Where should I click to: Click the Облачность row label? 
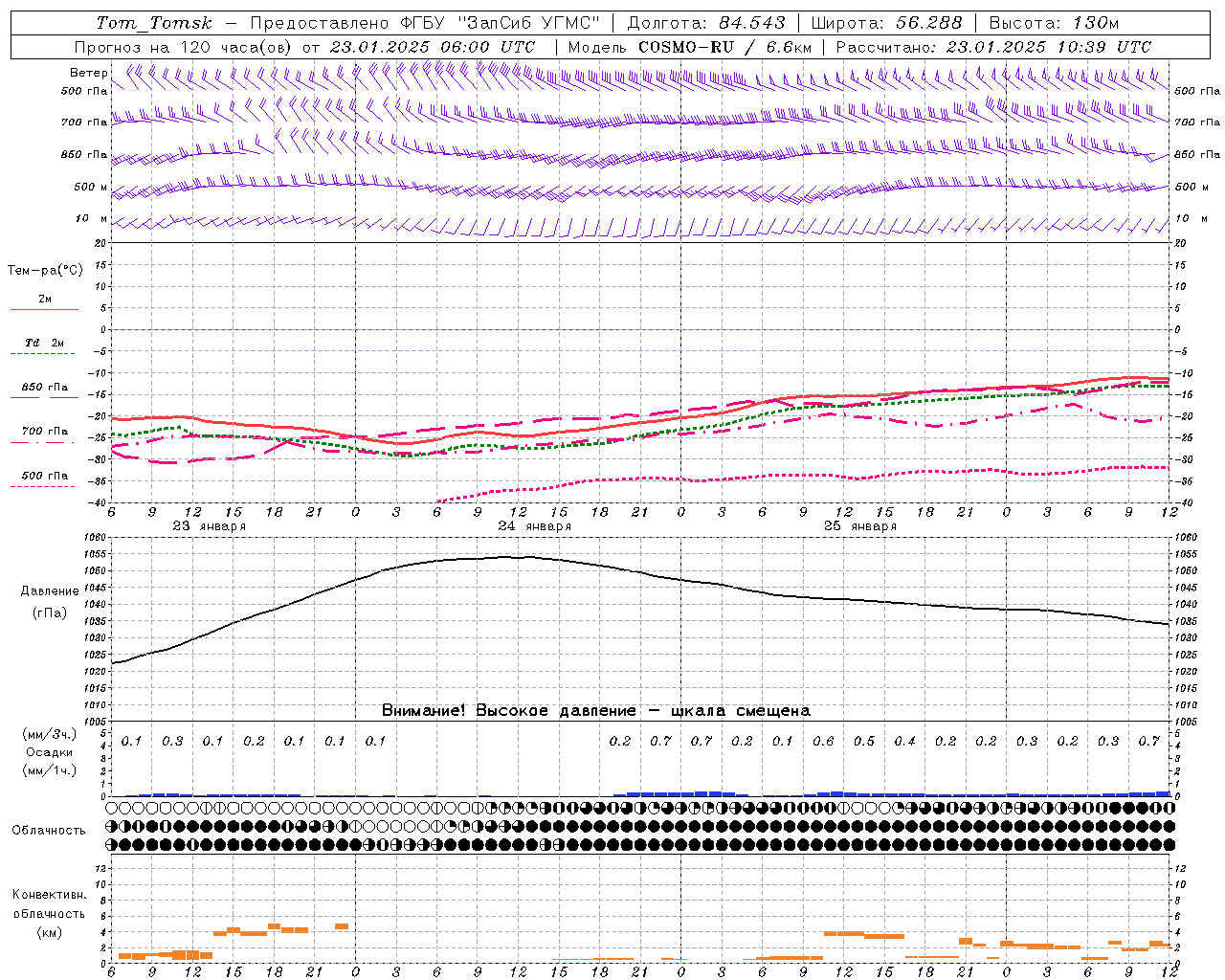[x=49, y=830]
